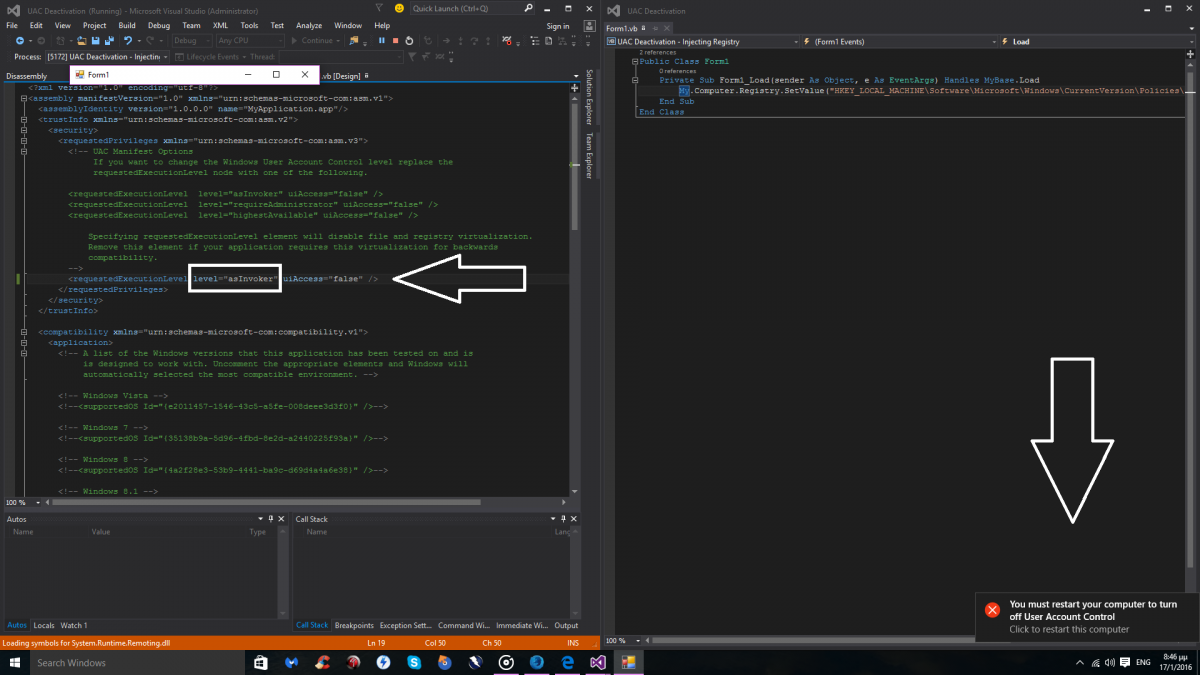Open the Load member dropdown

pyautogui.click(x=1096, y=42)
